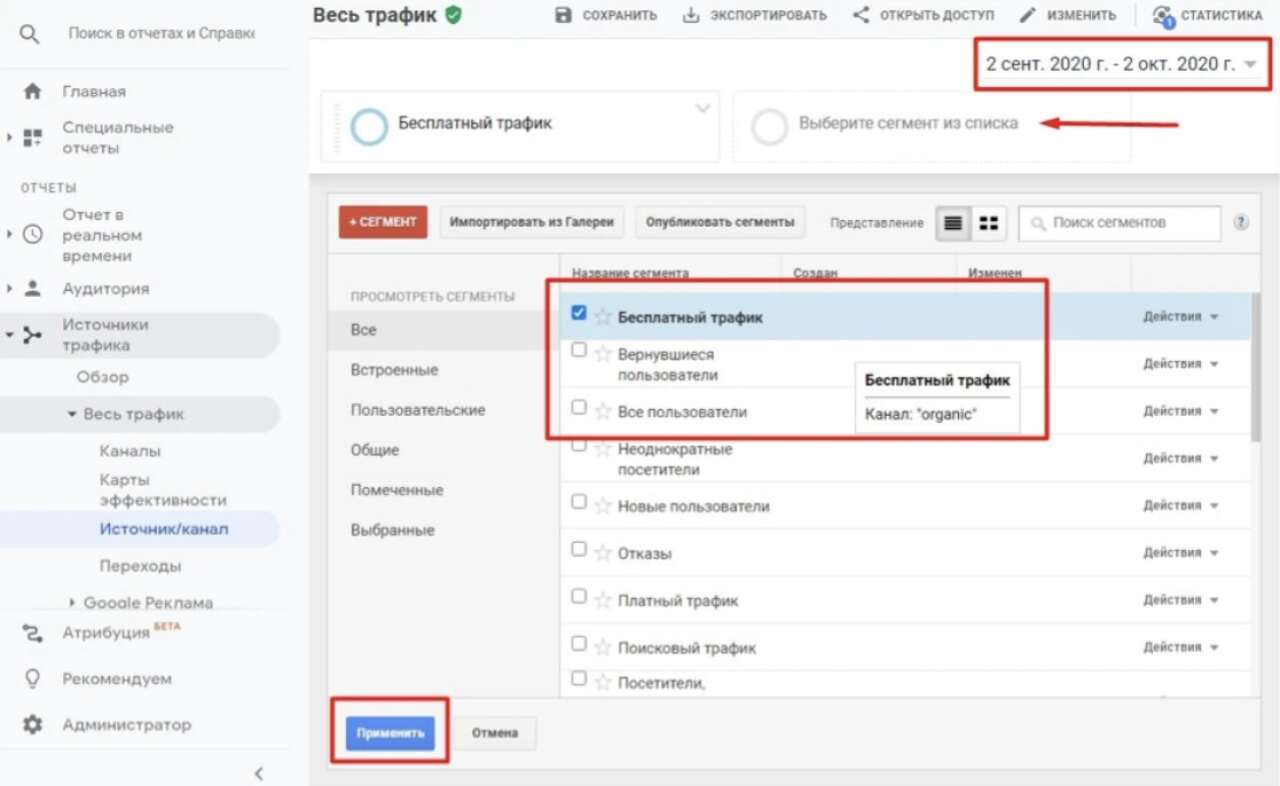Screen dimensions: 1280x786
Task: Click the red + Сегмент button
Action: coord(383,222)
